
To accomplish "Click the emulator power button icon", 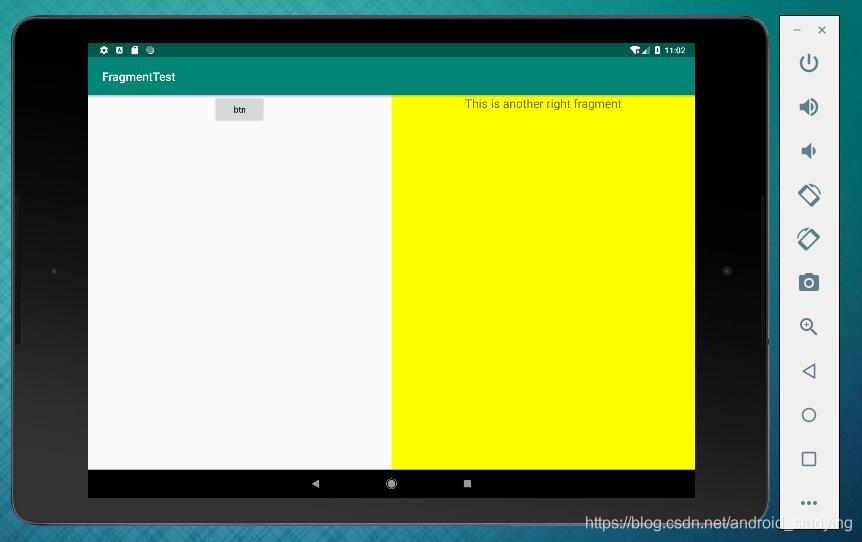I will click(x=809, y=63).
